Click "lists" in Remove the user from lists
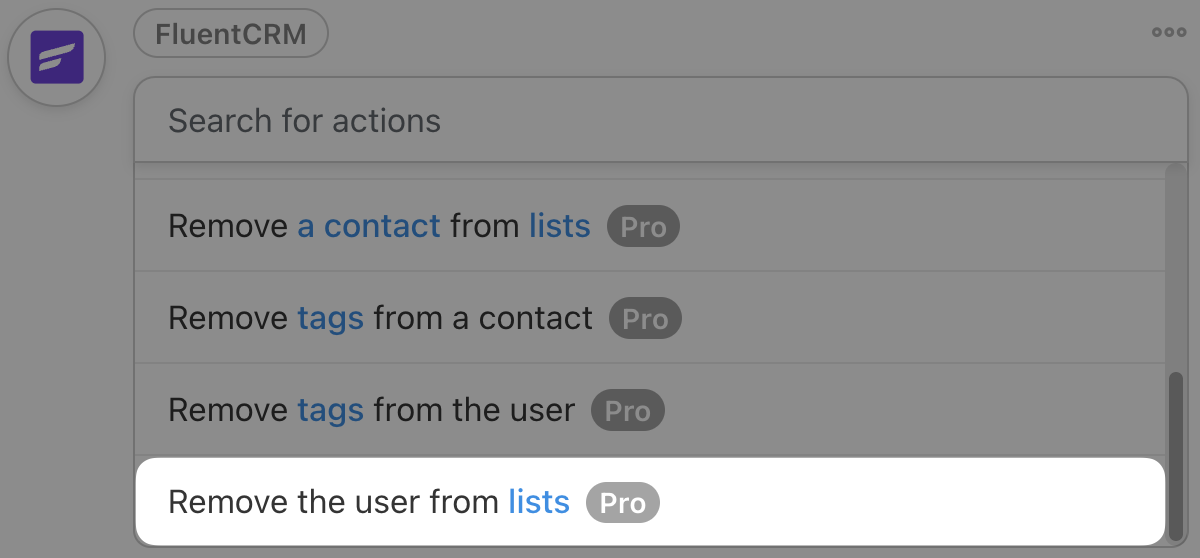1200x558 pixels. coord(539,502)
